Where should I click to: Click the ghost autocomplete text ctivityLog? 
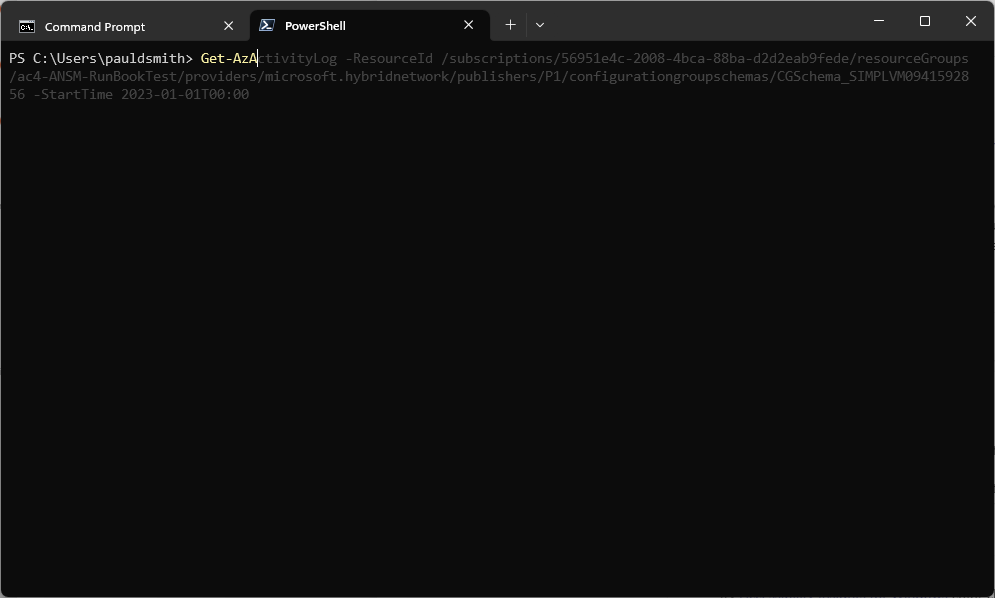[297, 58]
